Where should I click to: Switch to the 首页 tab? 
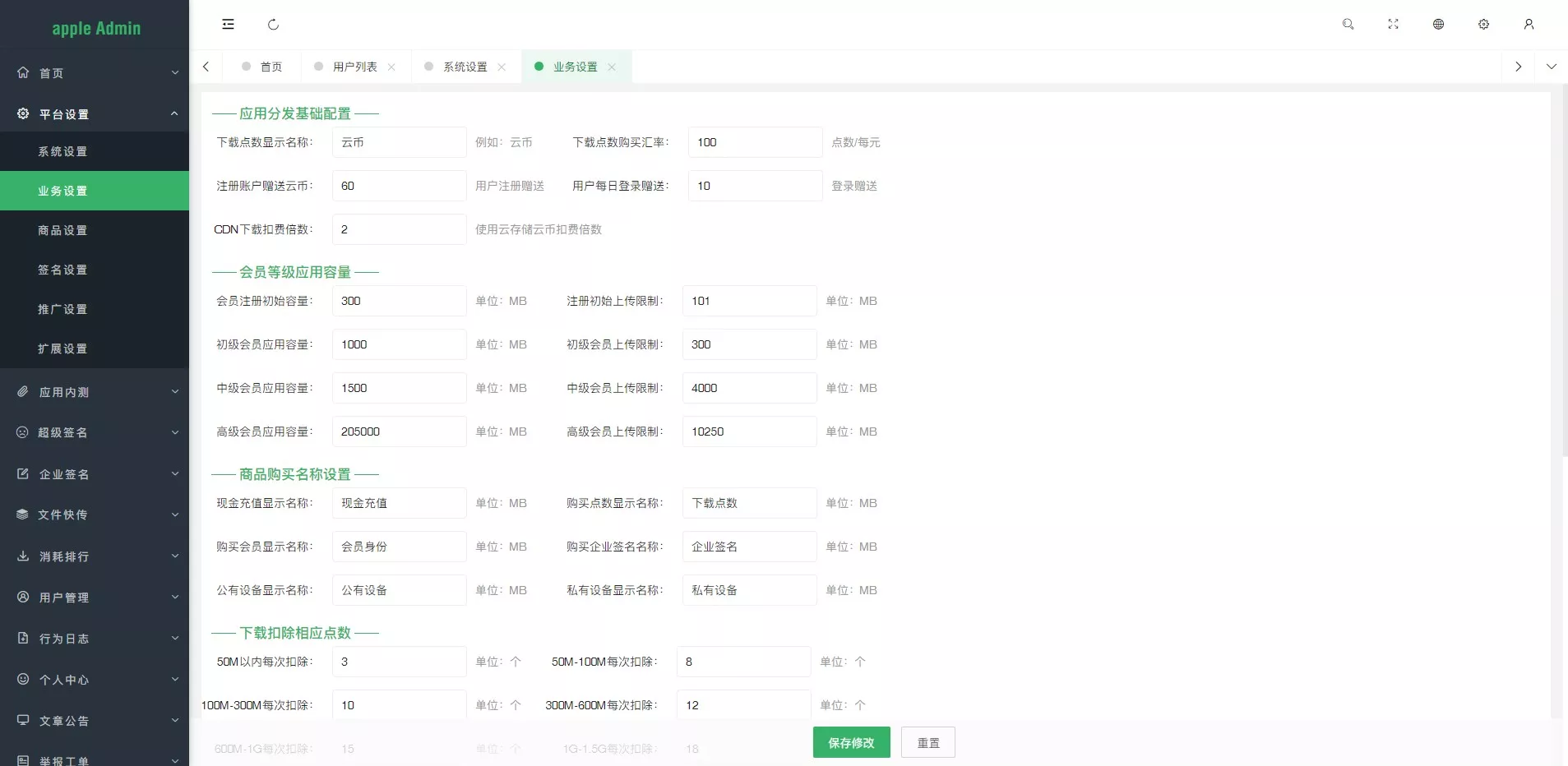pyautogui.click(x=262, y=67)
